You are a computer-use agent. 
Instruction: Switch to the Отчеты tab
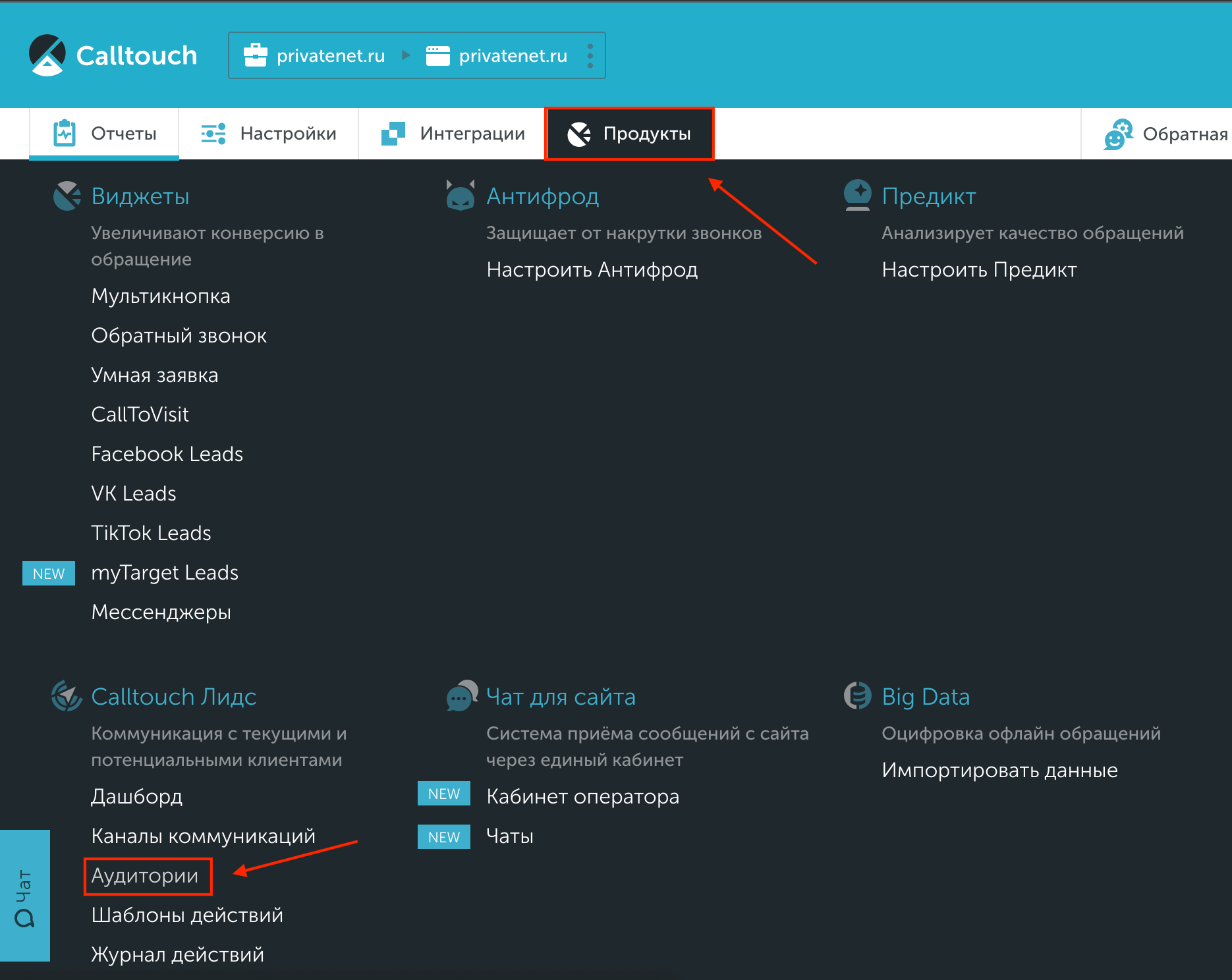103,133
